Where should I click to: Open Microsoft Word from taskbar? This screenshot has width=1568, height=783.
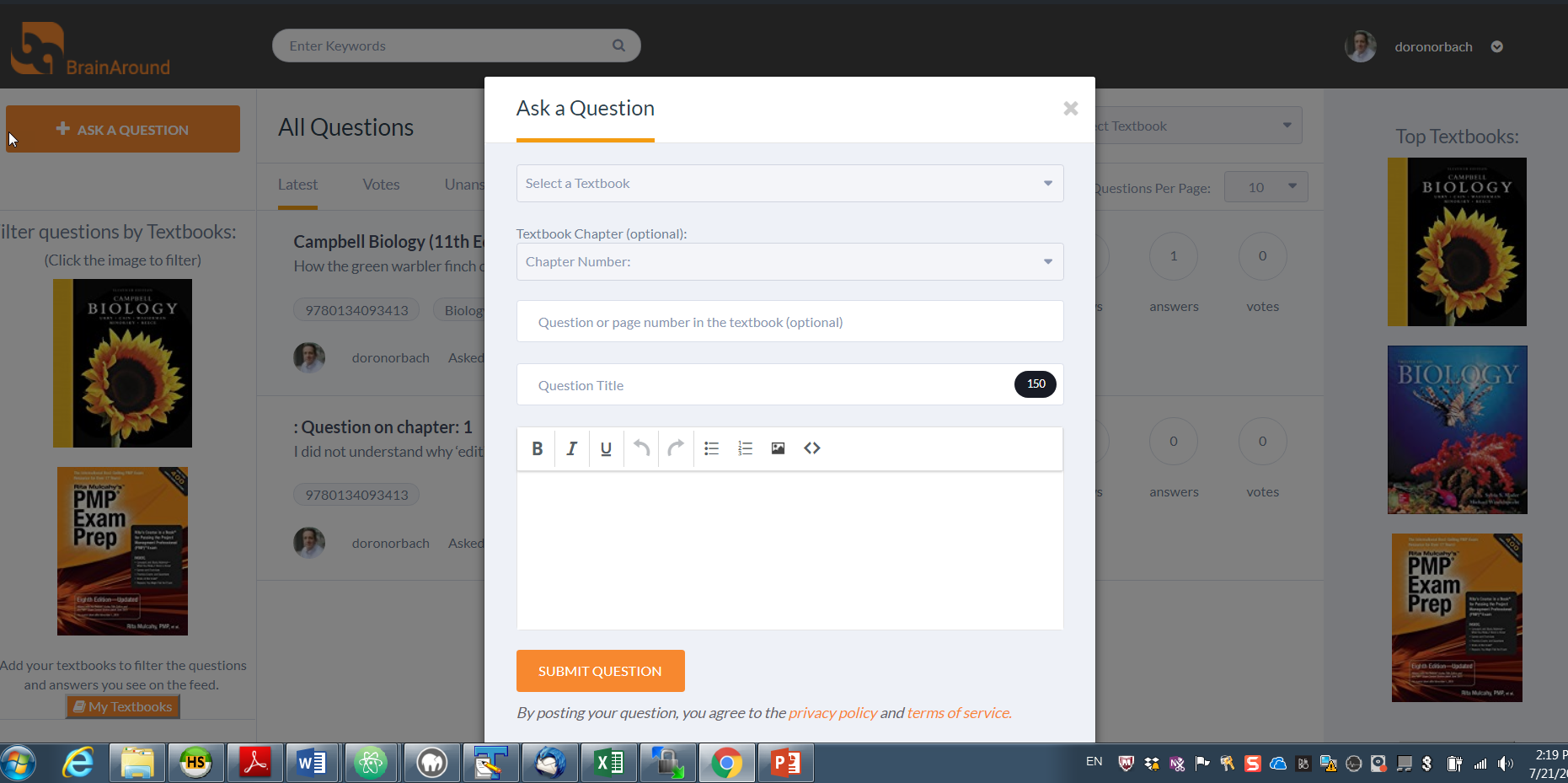coord(313,764)
